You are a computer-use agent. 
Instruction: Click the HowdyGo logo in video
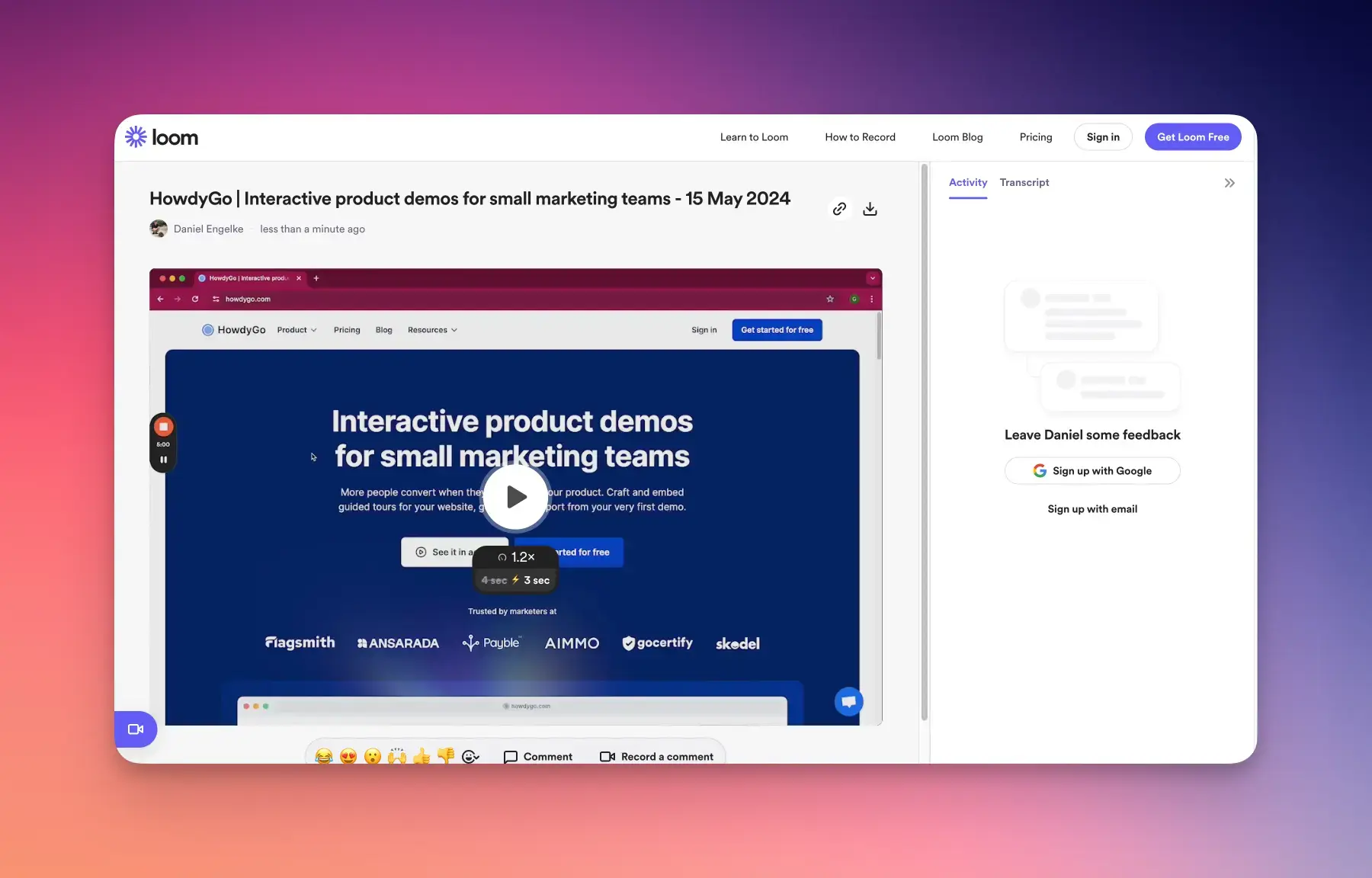click(233, 330)
